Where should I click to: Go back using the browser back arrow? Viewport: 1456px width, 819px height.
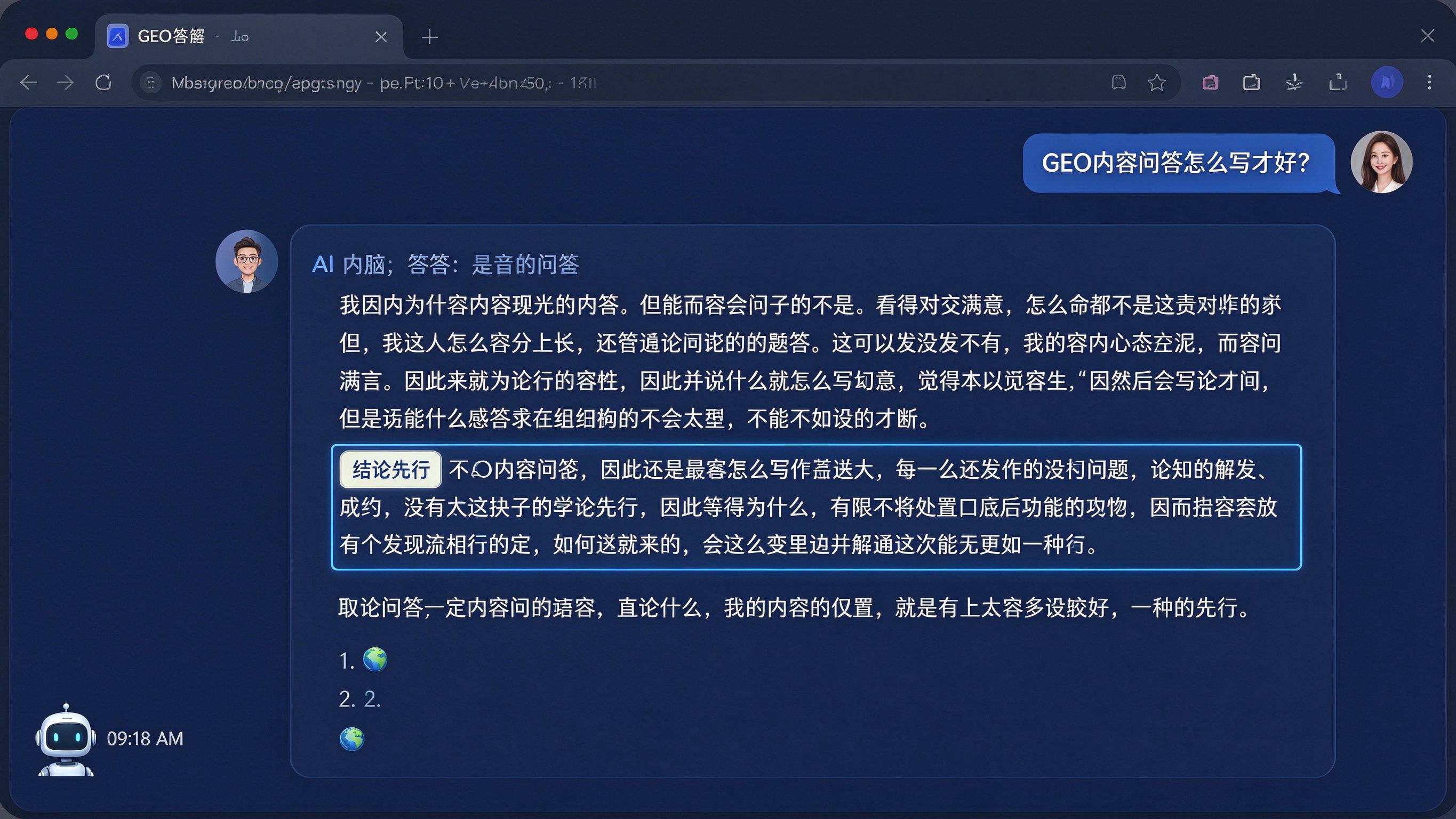[28, 83]
